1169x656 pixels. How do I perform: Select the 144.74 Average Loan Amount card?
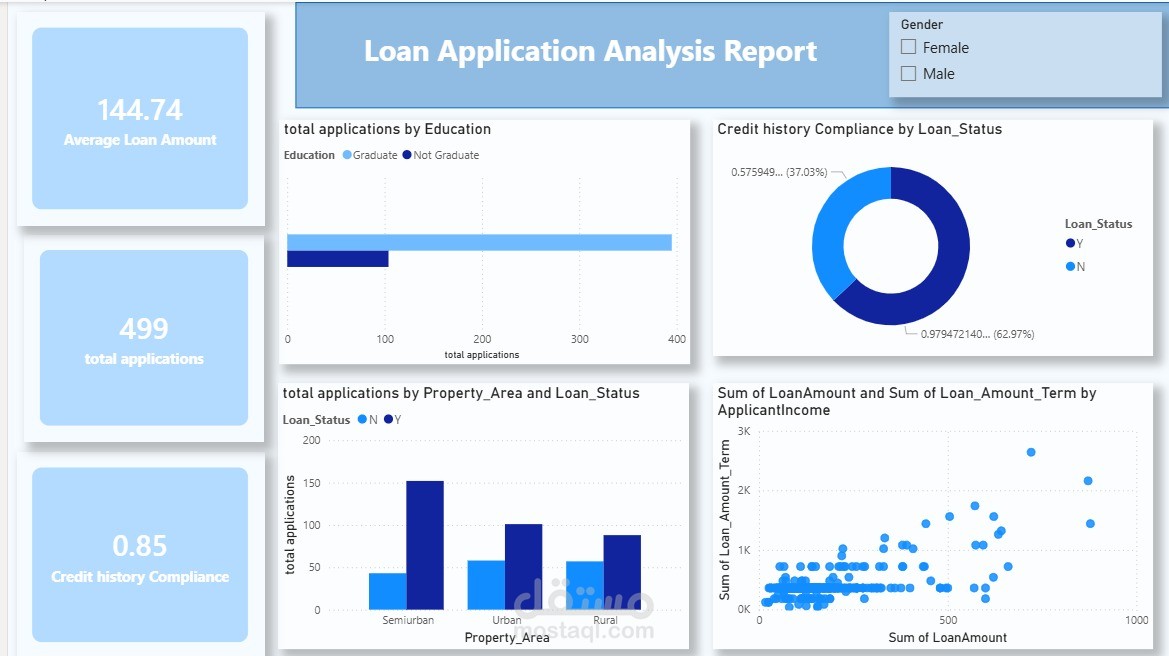pyautogui.click(x=140, y=120)
